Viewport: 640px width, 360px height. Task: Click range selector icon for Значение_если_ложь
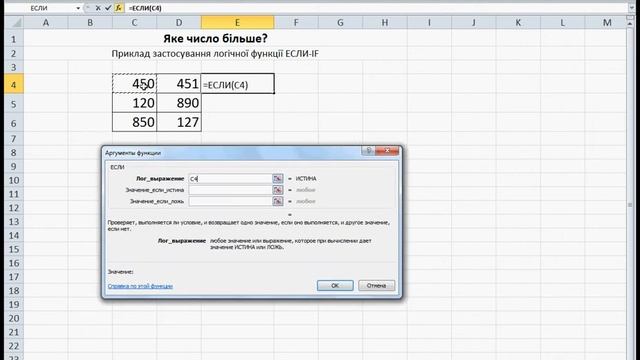tap(278, 201)
